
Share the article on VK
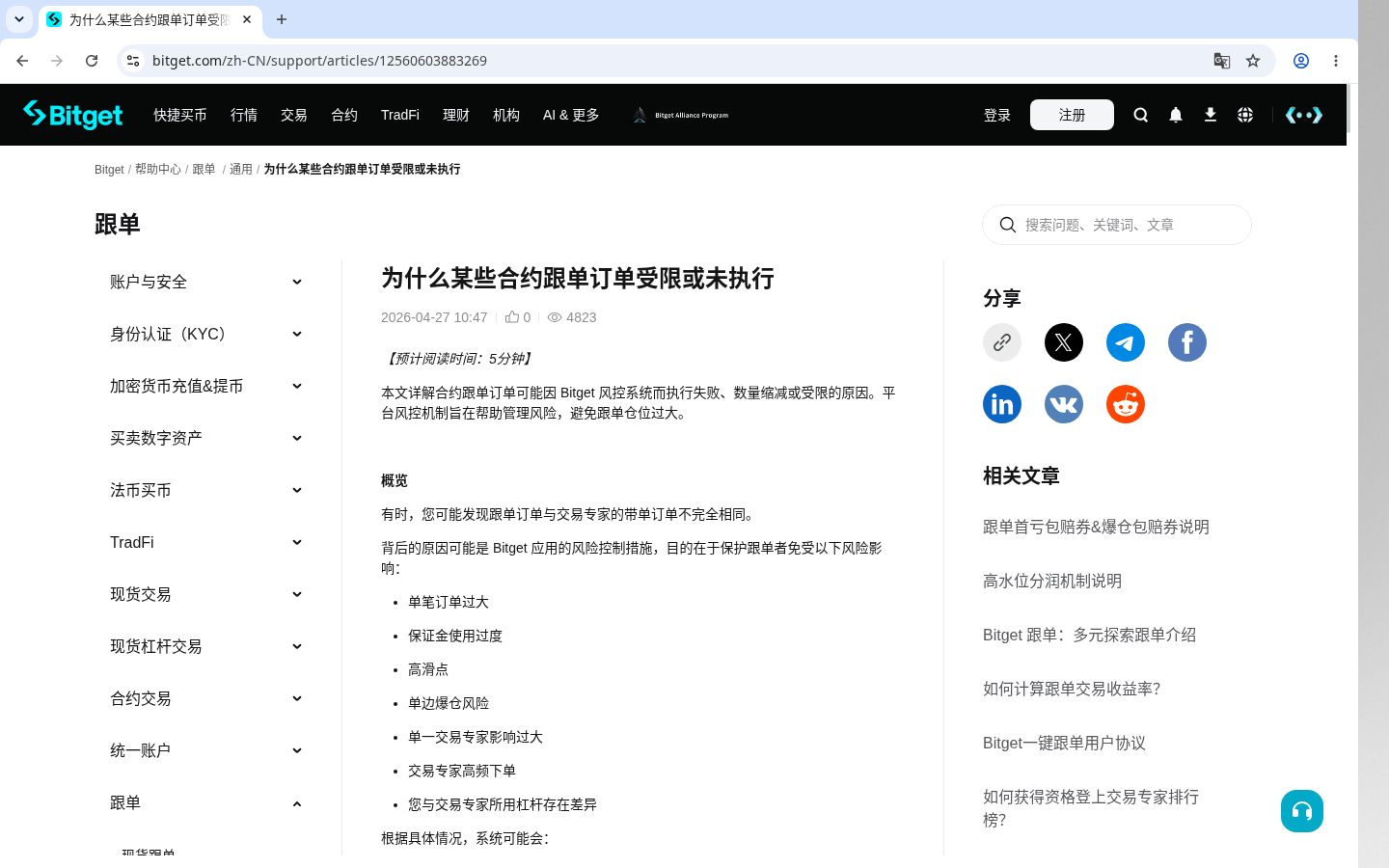[1064, 404]
